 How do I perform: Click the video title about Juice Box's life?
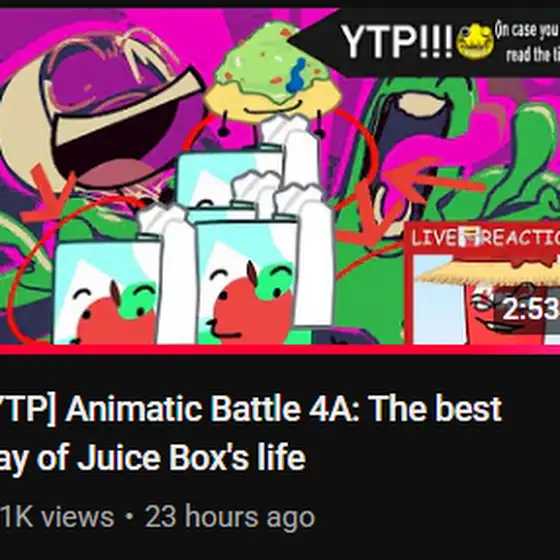coord(250,433)
